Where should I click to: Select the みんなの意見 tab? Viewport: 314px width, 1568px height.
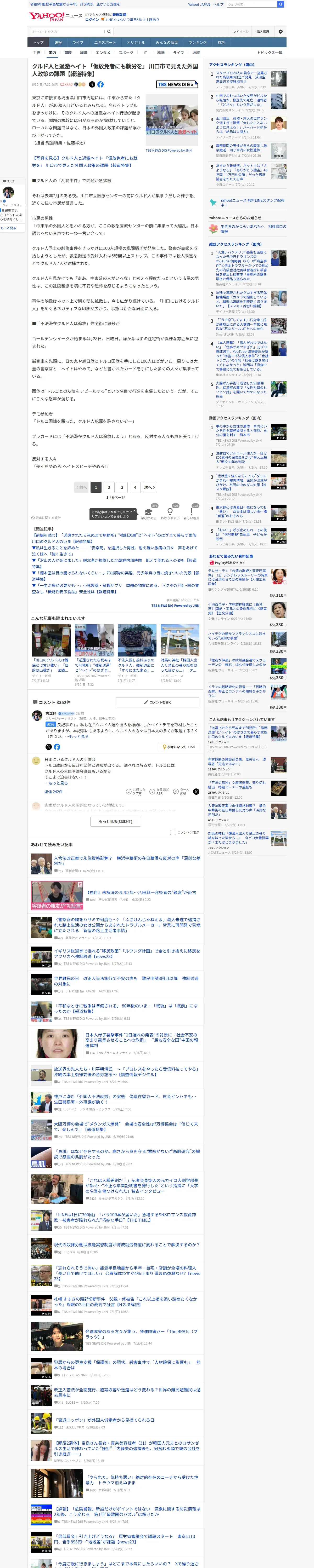click(x=166, y=43)
